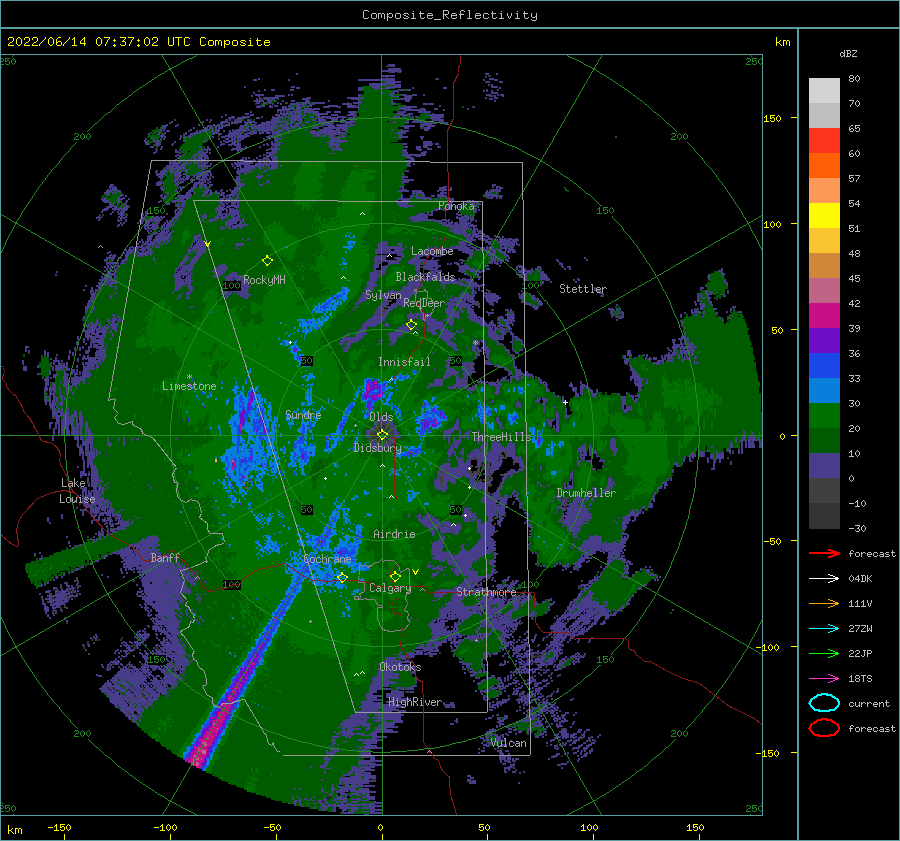Click the Vulcan label
The height and width of the screenshot is (841, 900).
tap(509, 743)
